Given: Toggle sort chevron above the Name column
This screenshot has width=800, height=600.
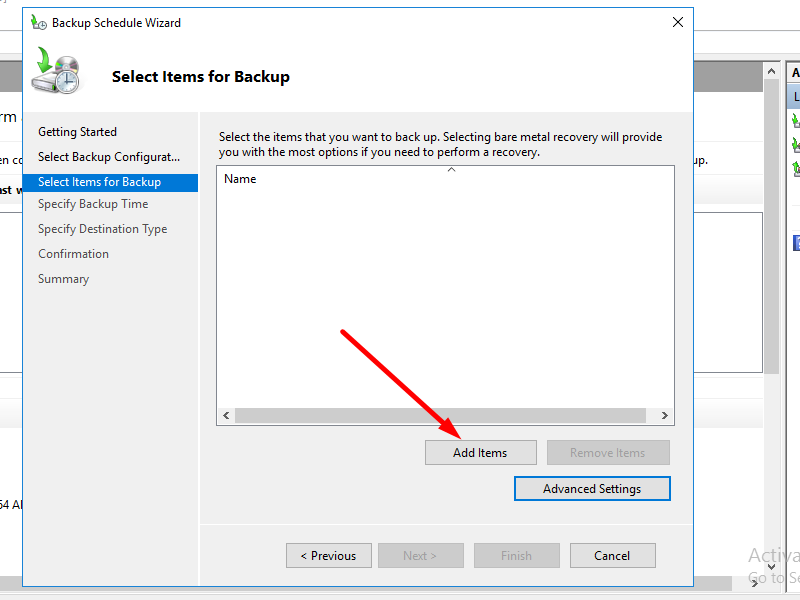Looking at the screenshot, I should click(451, 170).
